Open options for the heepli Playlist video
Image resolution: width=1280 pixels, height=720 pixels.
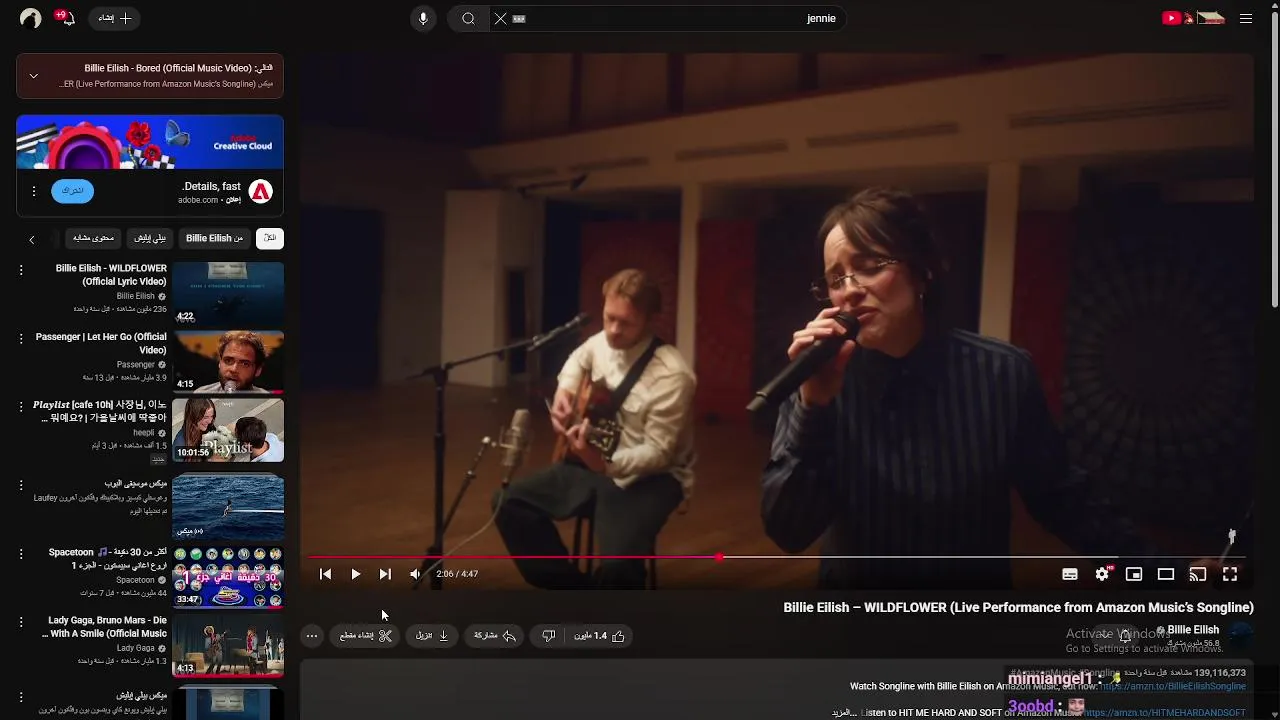(21, 406)
